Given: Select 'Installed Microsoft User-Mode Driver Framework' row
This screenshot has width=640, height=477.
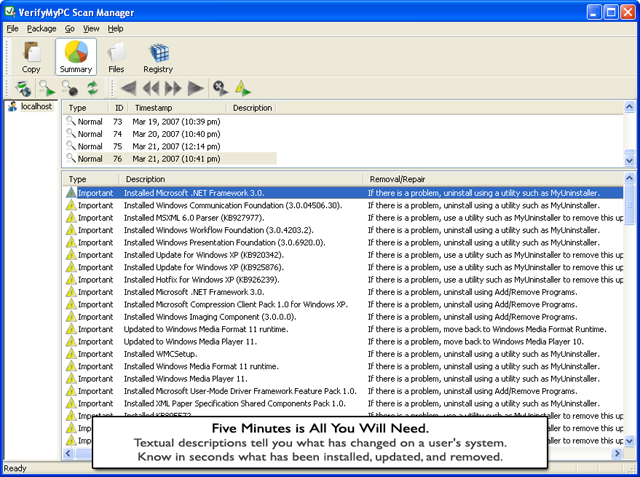Looking at the screenshot, I should pos(344,391).
